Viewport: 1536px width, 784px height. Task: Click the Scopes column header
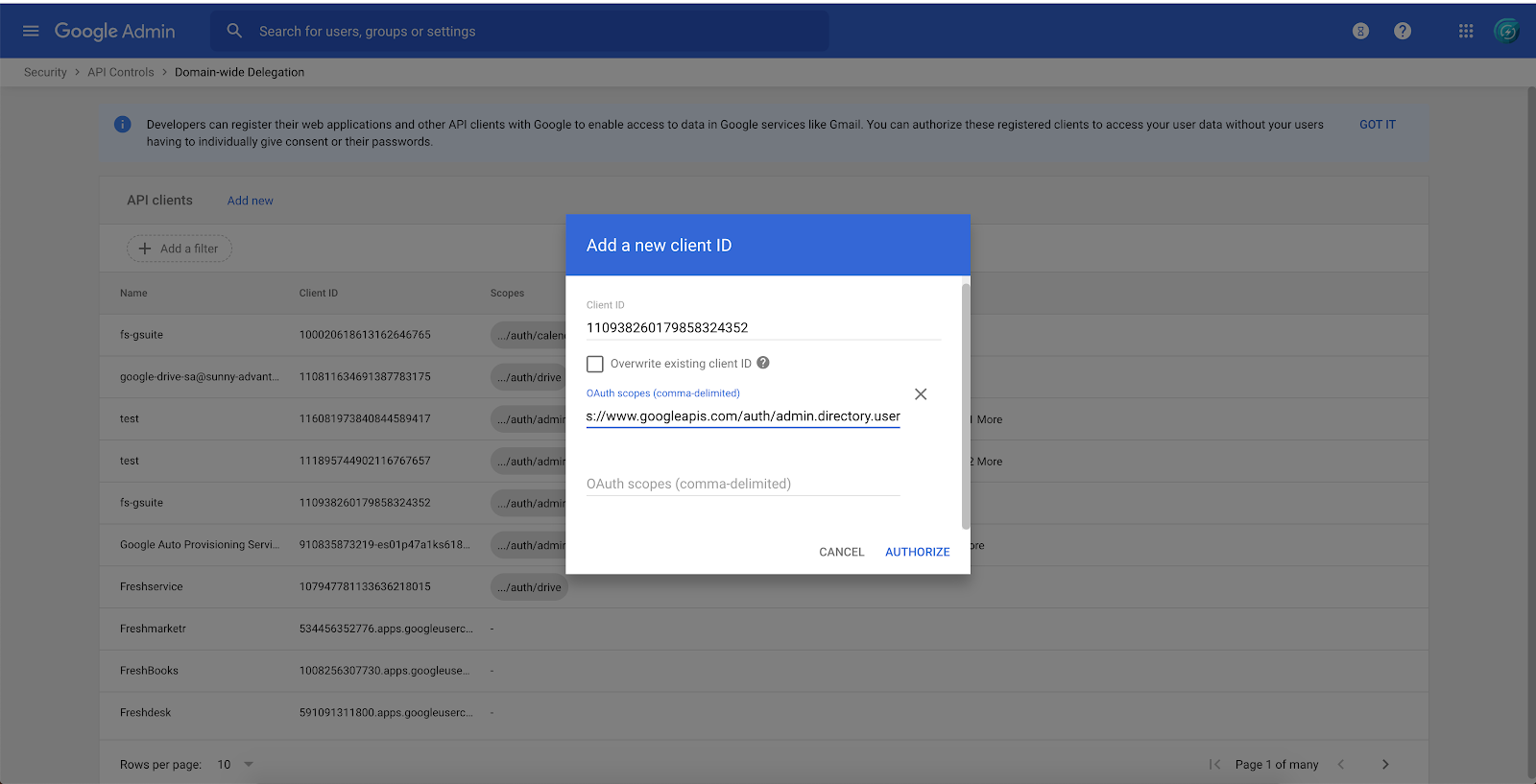tap(507, 293)
